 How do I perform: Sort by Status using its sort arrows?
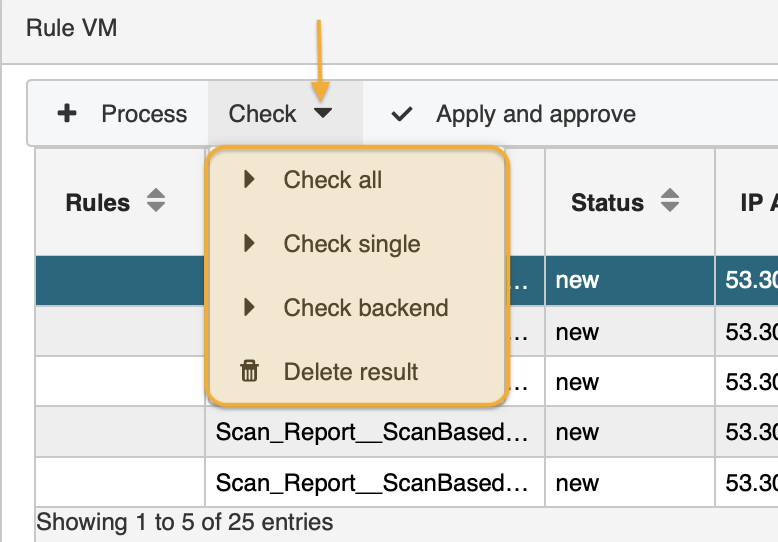pos(669,202)
